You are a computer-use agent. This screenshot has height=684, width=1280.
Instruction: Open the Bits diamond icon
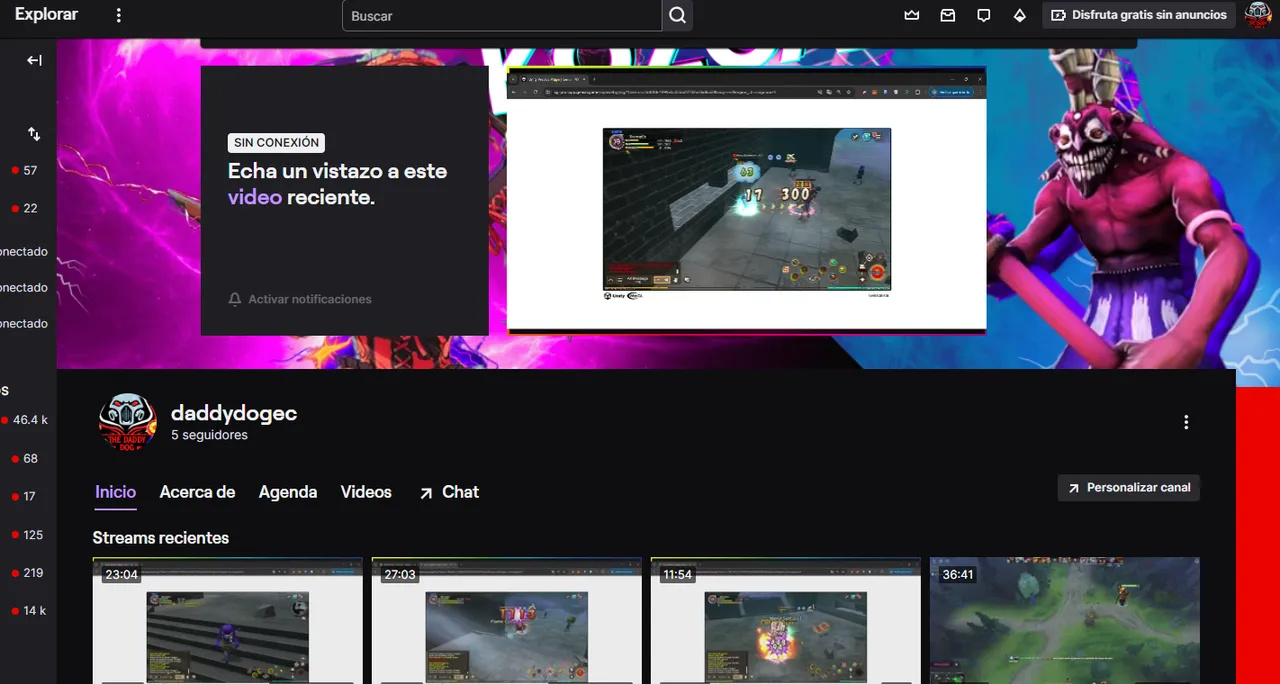click(1019, 15)
